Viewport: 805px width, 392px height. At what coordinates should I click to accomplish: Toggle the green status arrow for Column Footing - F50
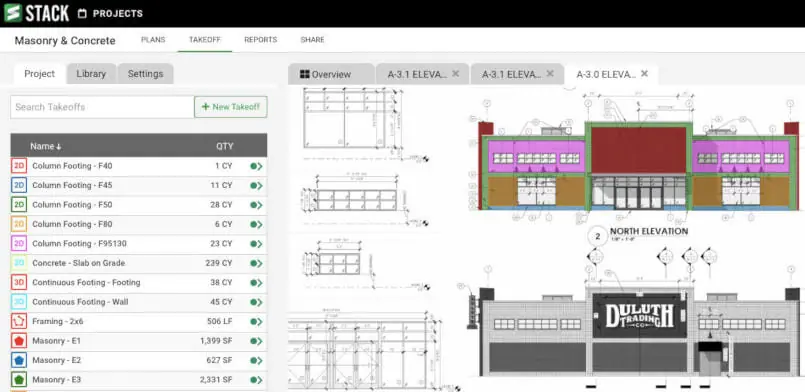coord(256,205)
